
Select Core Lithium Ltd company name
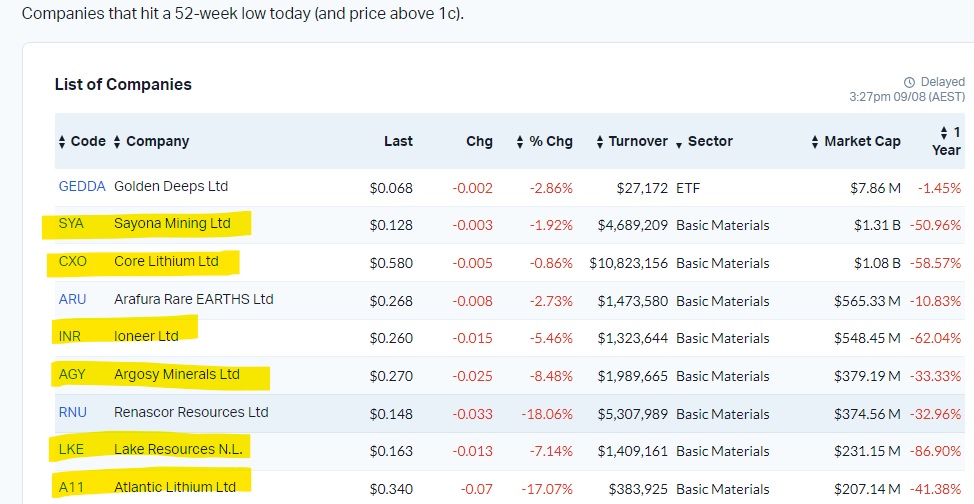[166, 261]
